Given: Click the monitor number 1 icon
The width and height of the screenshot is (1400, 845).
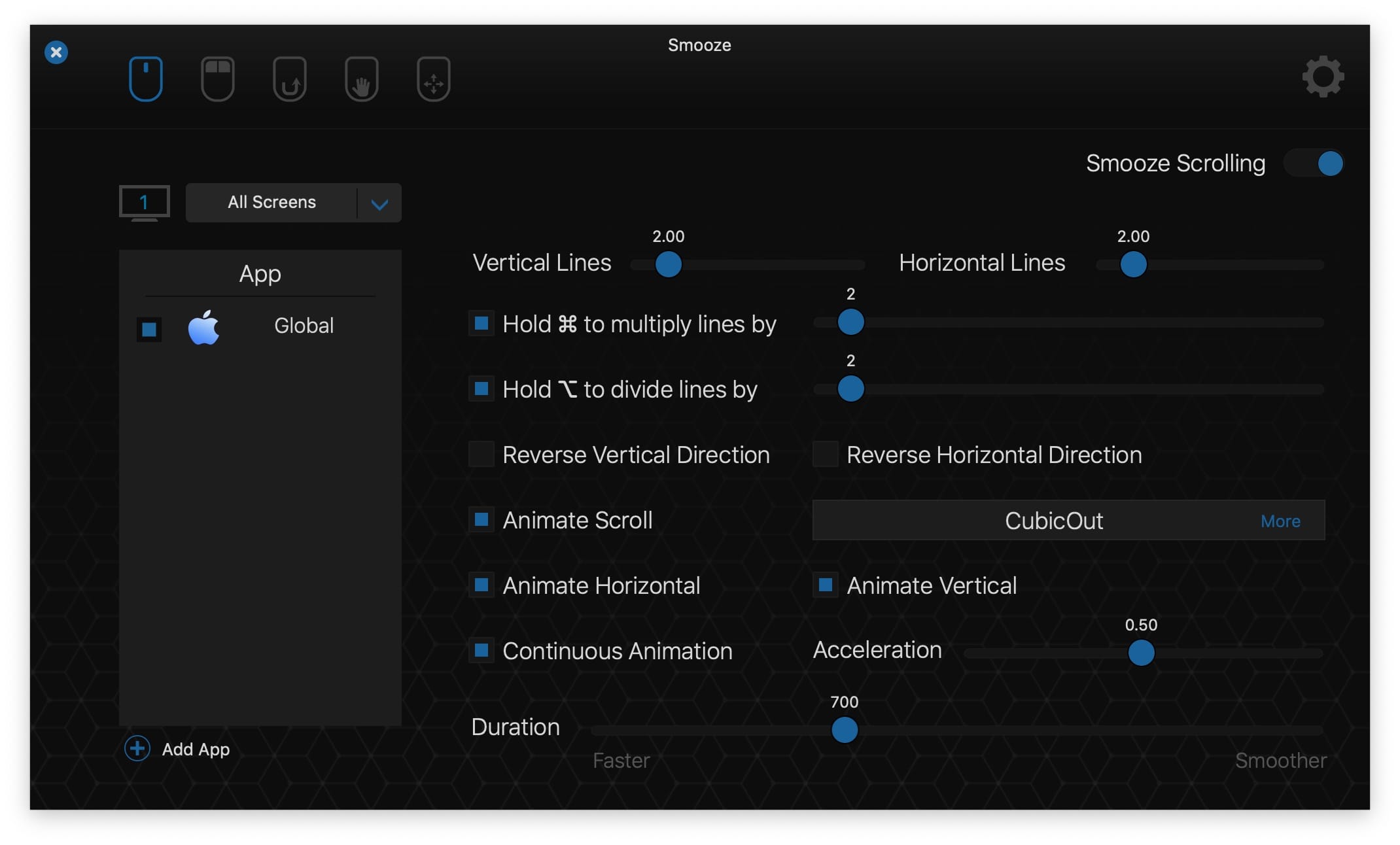Looking at the screenshot, I should click(x=144, y=202).
